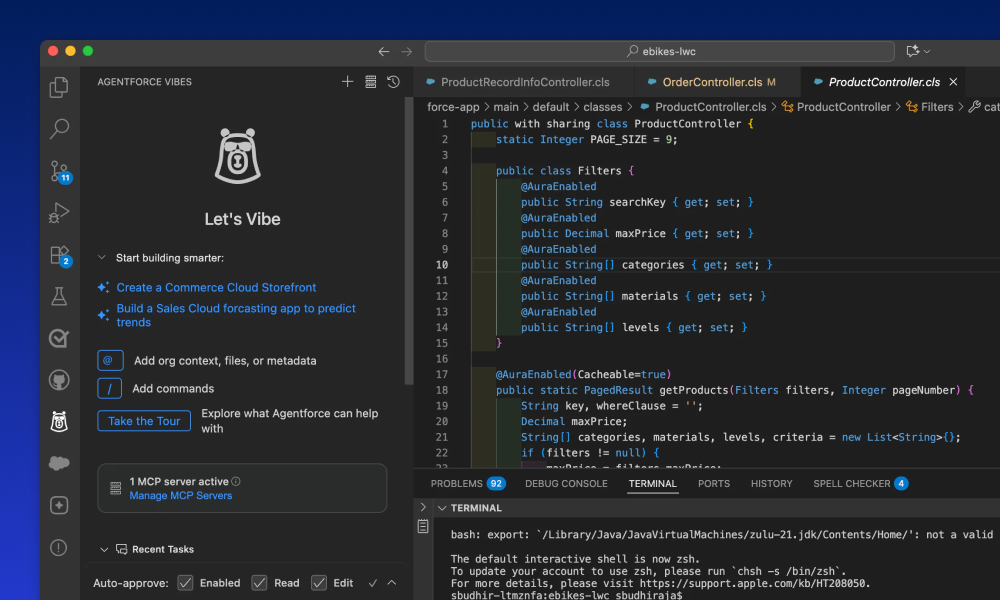Open the Run and Debug view
Image resolution: width=1000 pixels, height=600 pixels.
(x=59, y=213)
